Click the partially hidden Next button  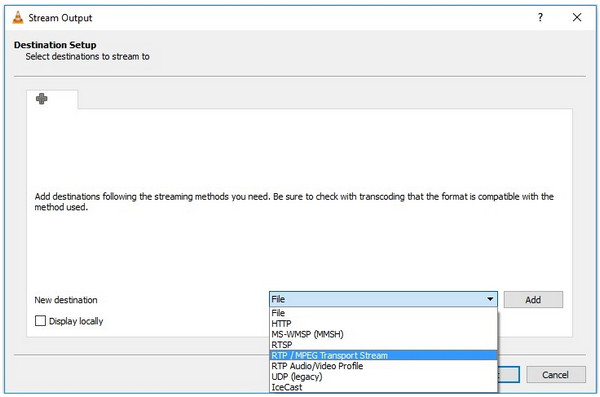(x=509, y=374)
